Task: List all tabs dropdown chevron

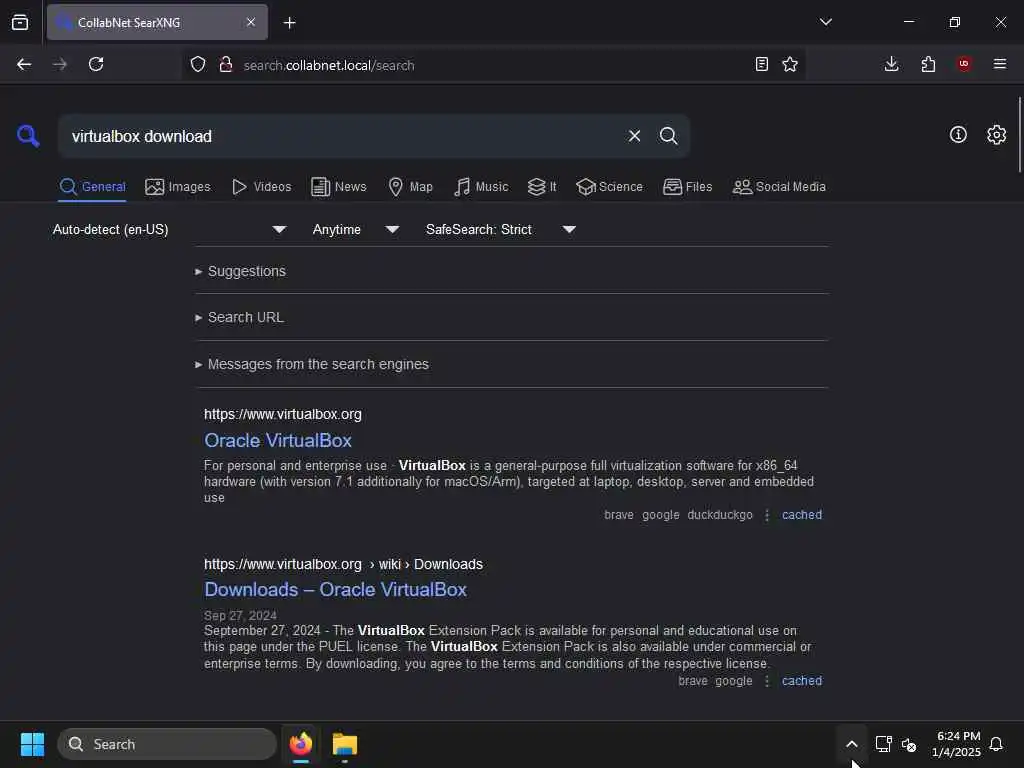Action: [x=825, y=22]
